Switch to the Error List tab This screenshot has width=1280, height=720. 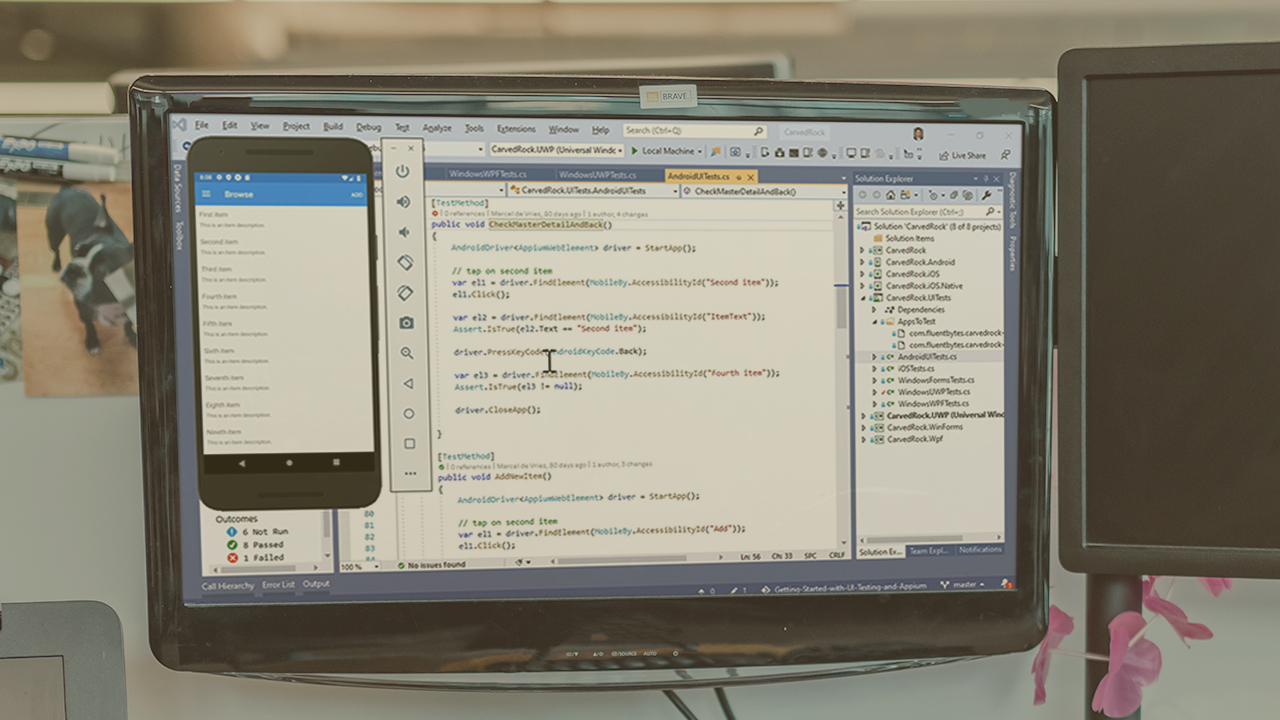pyautogui.click(x=278, y=585)
